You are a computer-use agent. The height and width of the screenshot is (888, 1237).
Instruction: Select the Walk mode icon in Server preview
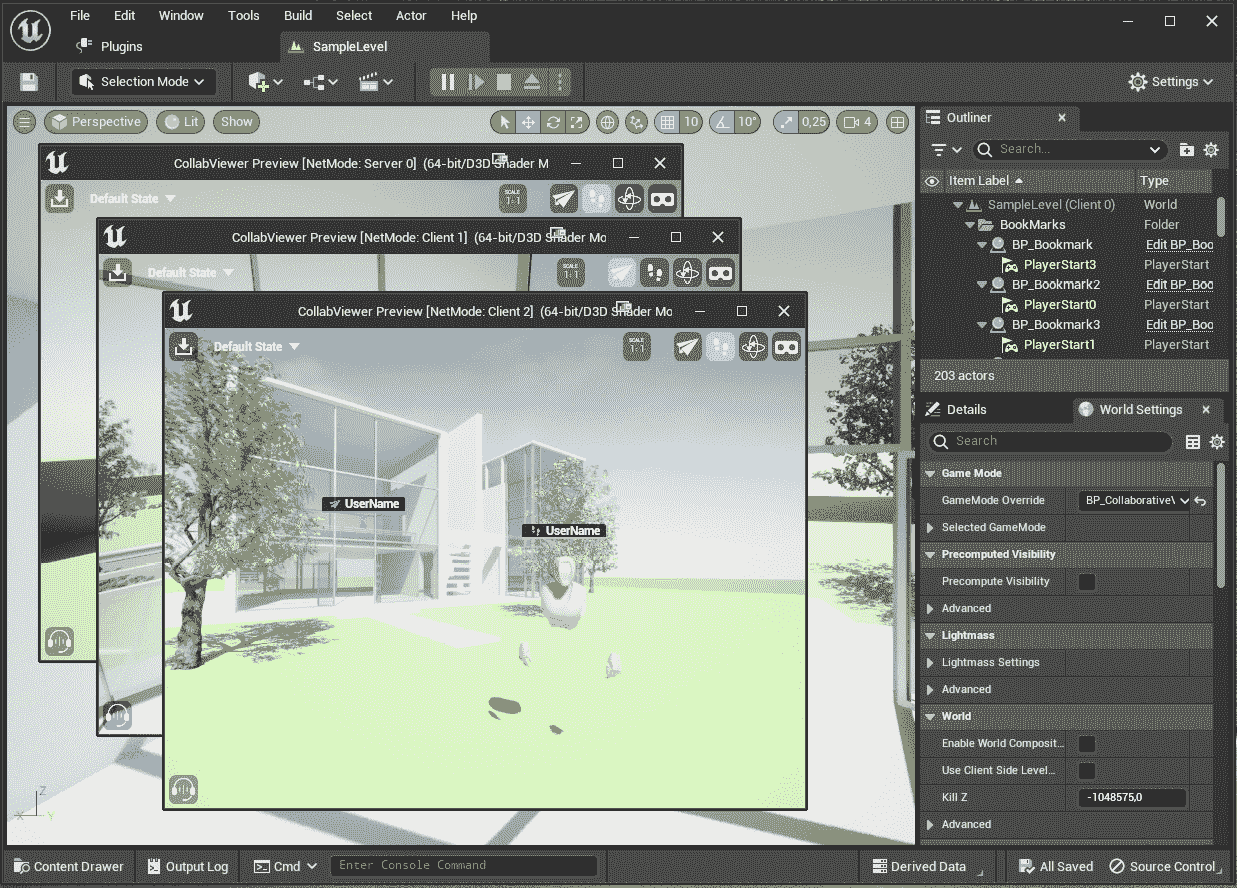click(596, 198)
